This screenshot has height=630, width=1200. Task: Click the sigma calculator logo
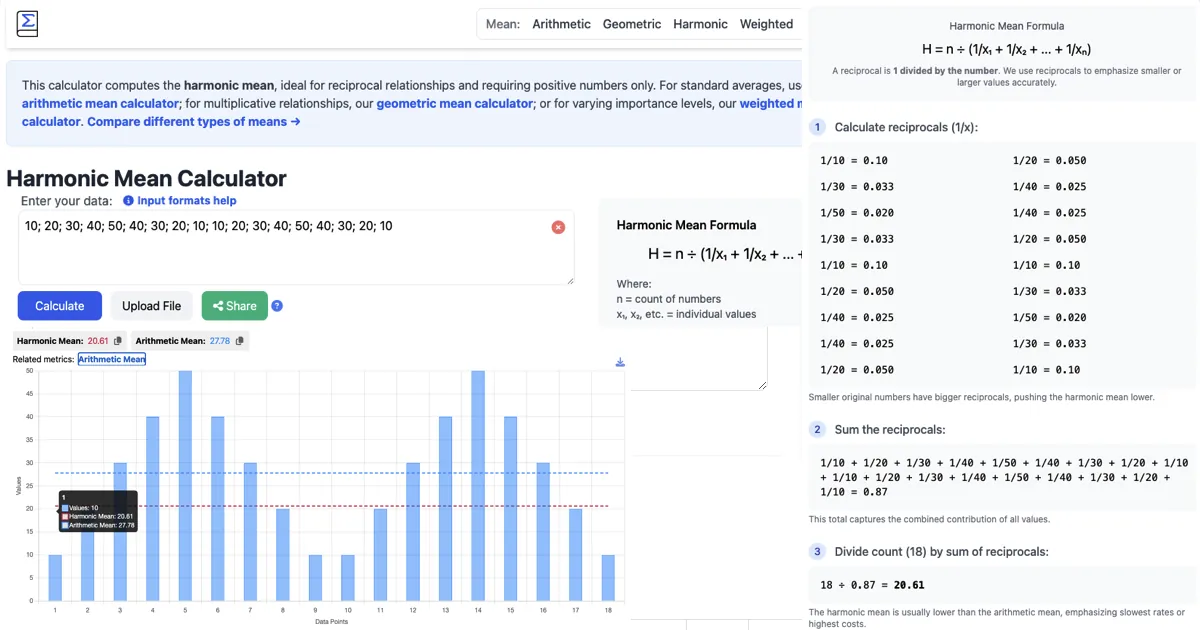click(x=26, y=23)
